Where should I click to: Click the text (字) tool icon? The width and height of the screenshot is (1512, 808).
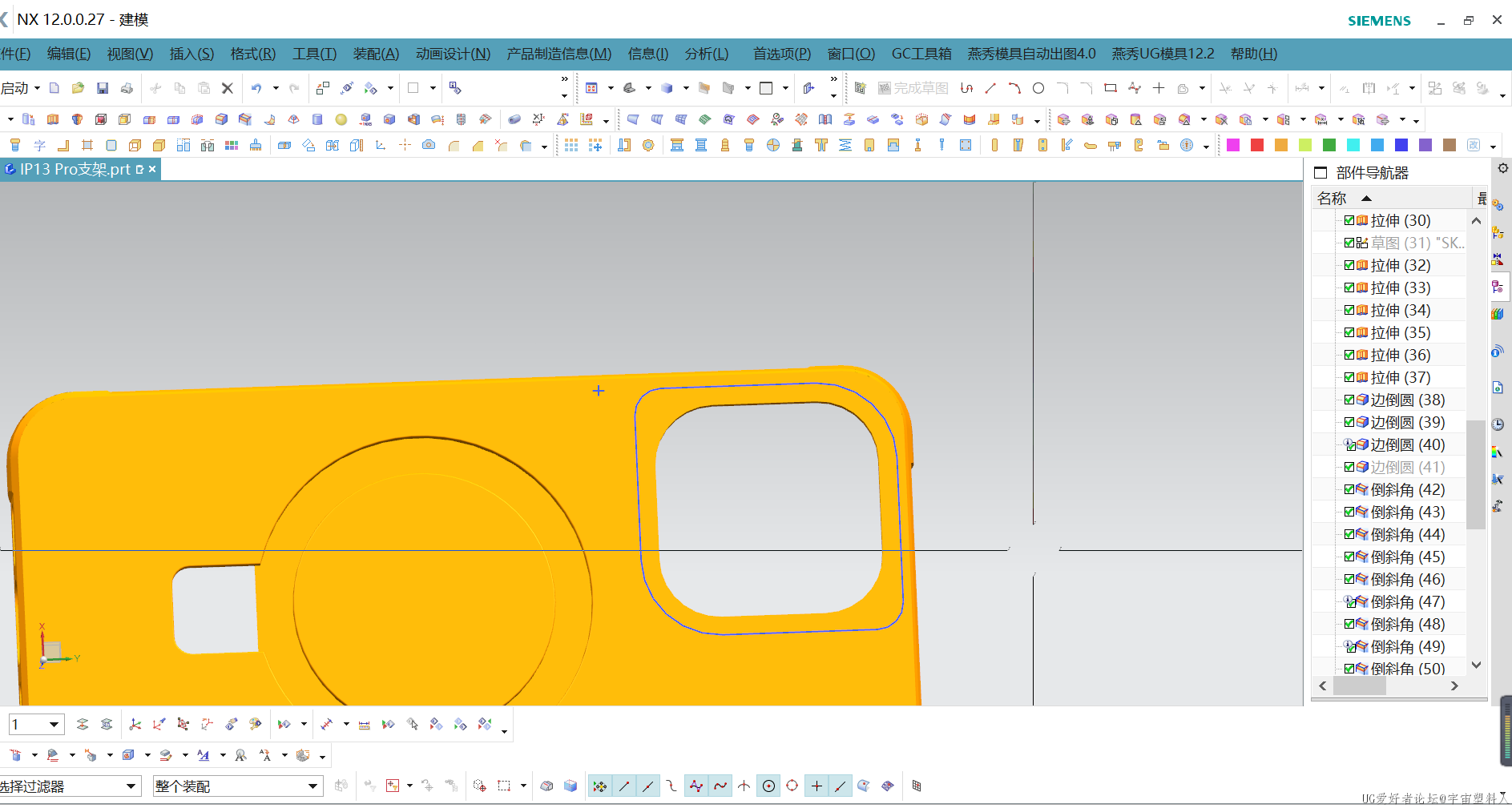39,145
